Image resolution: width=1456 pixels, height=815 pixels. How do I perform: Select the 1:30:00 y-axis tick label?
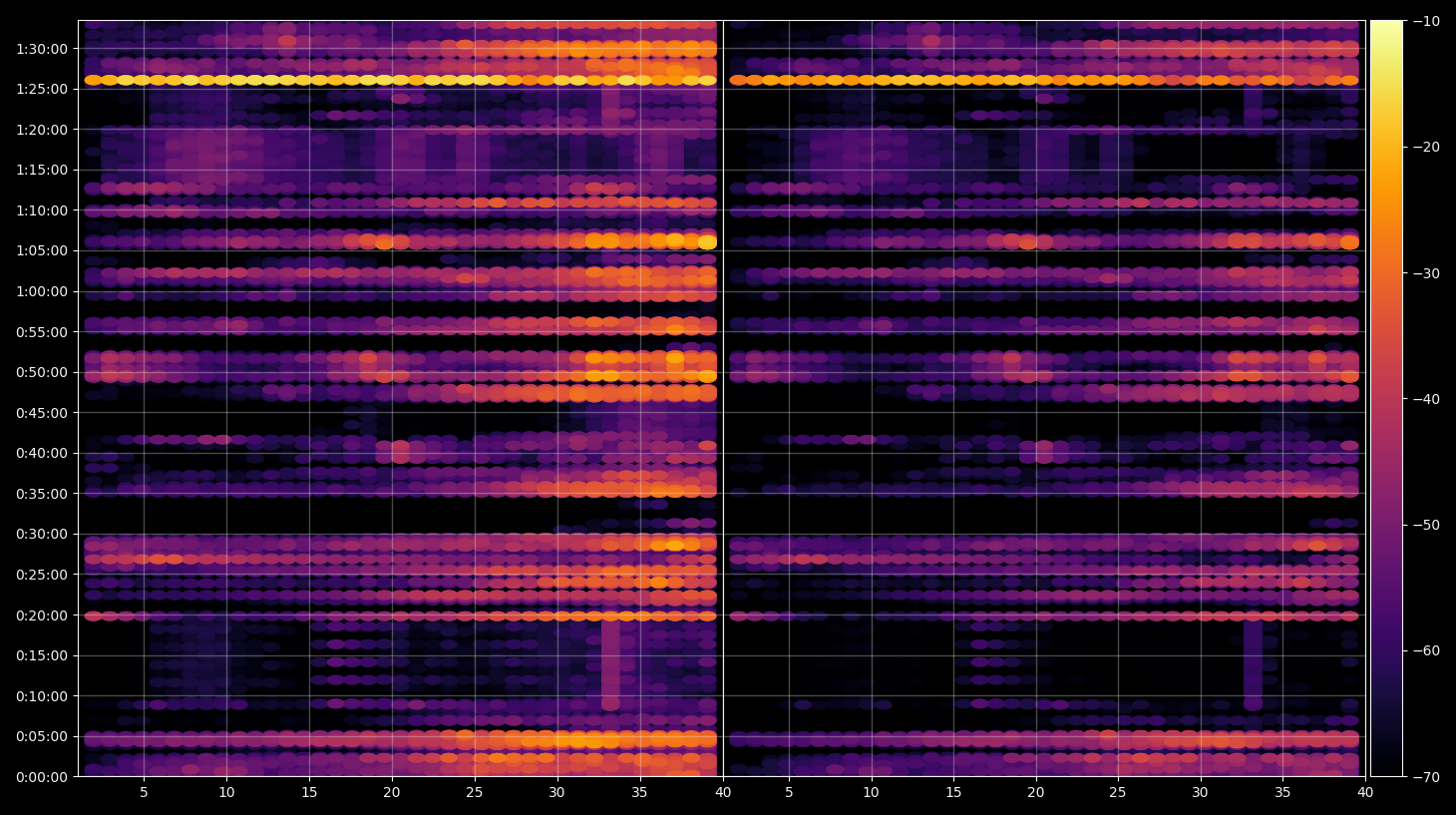click(42, 49)
